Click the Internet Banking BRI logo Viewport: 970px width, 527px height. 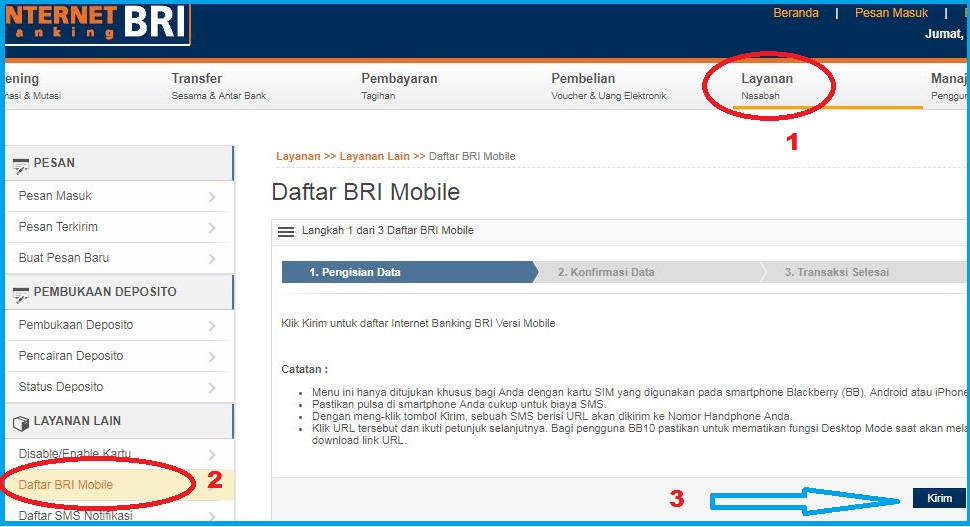click(97, 24)
